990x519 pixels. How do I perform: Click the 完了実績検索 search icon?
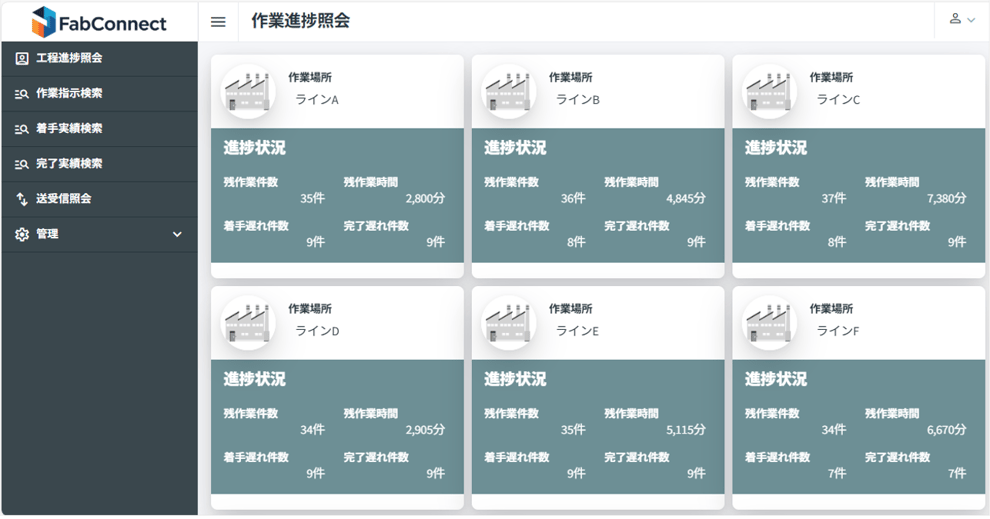21,164
